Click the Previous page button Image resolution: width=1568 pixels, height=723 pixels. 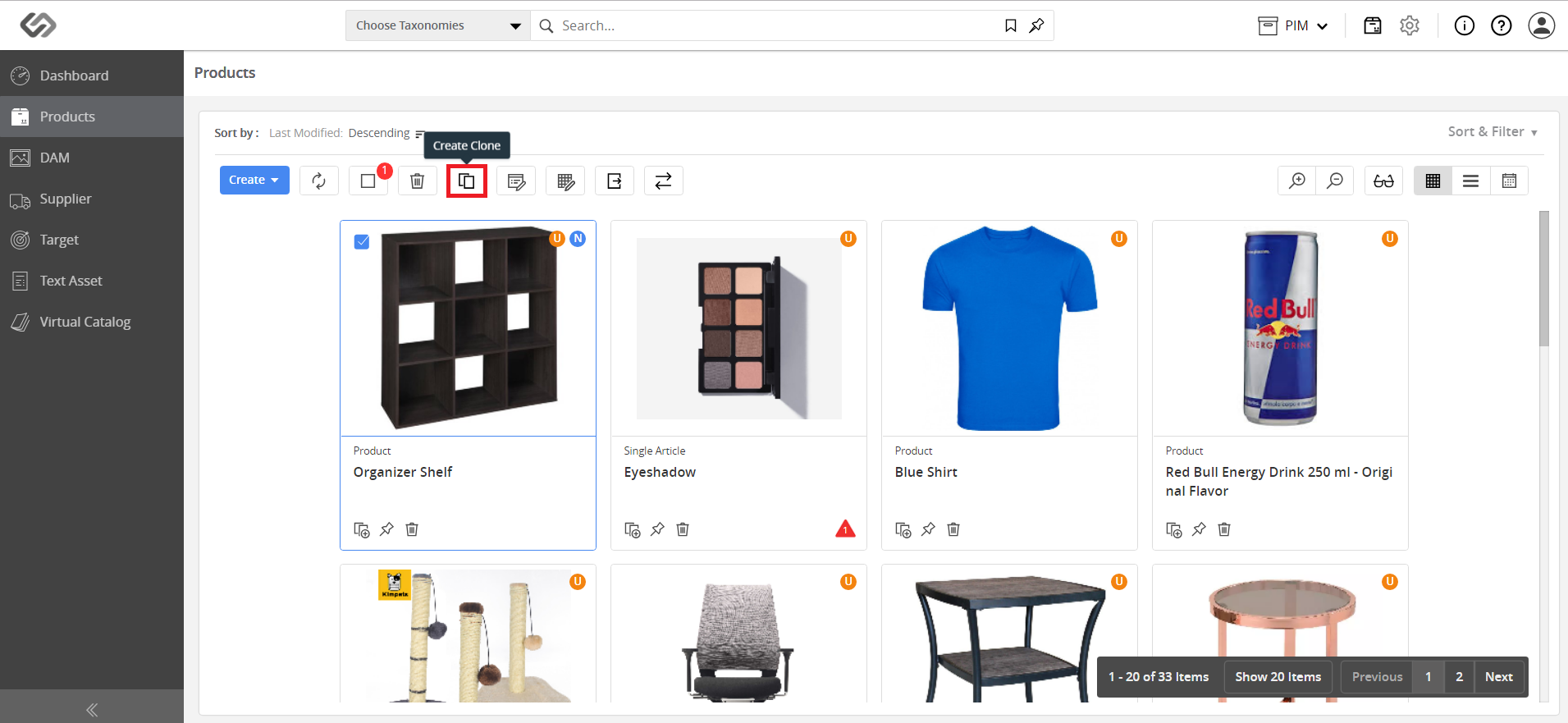[1377, 677]
